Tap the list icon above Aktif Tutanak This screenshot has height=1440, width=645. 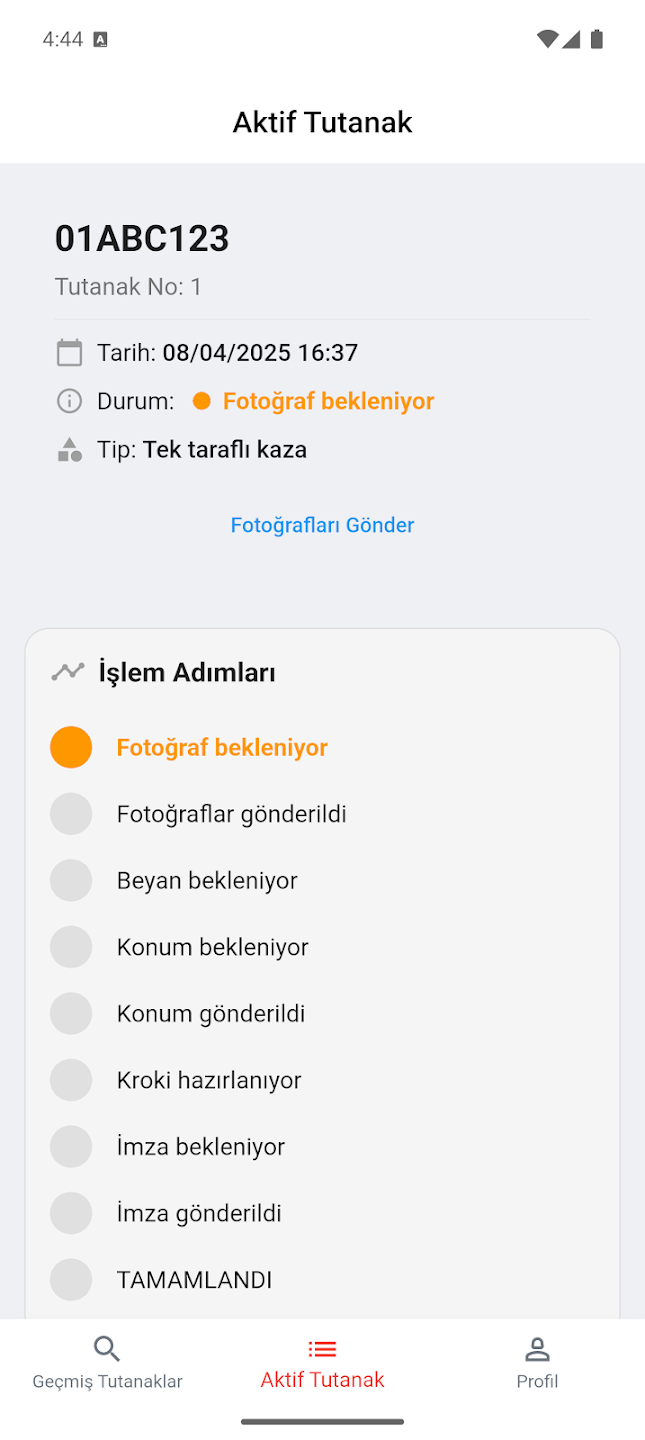click(322, 1349)
